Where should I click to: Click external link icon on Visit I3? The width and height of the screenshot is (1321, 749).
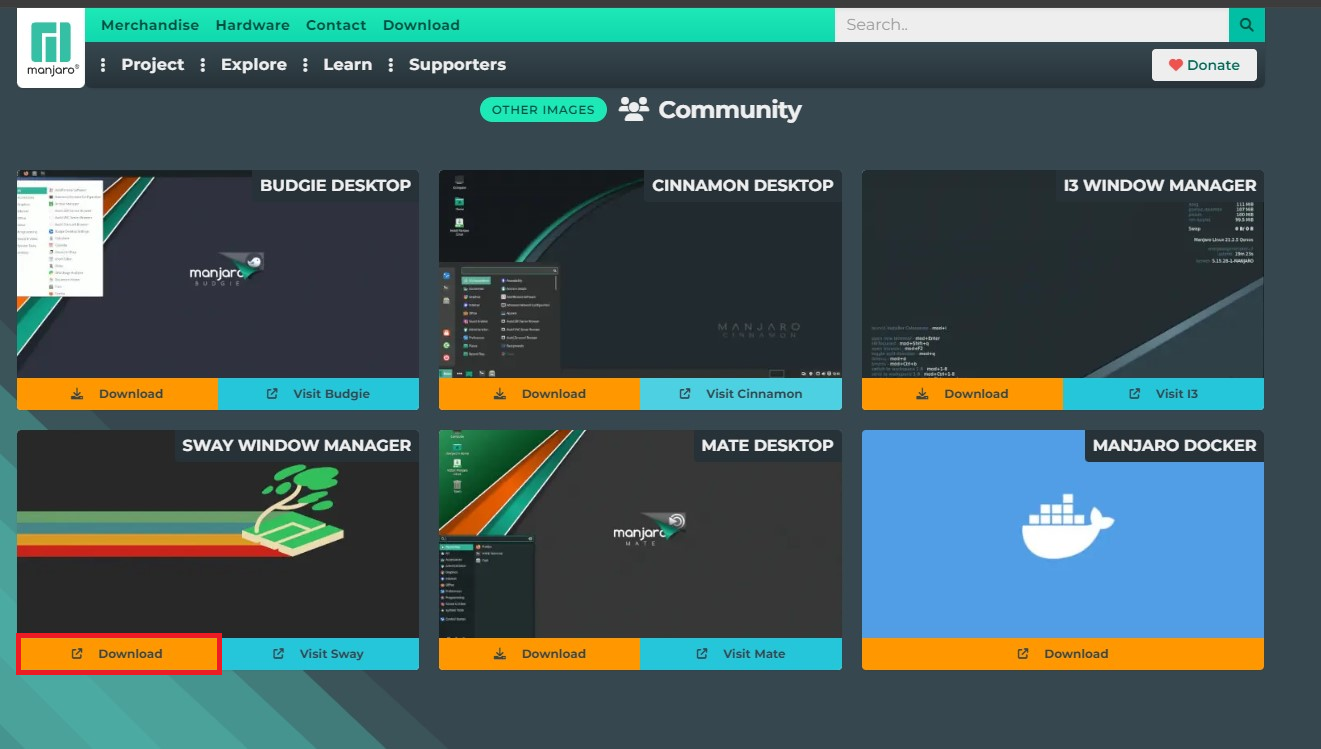pos(1135,394)
